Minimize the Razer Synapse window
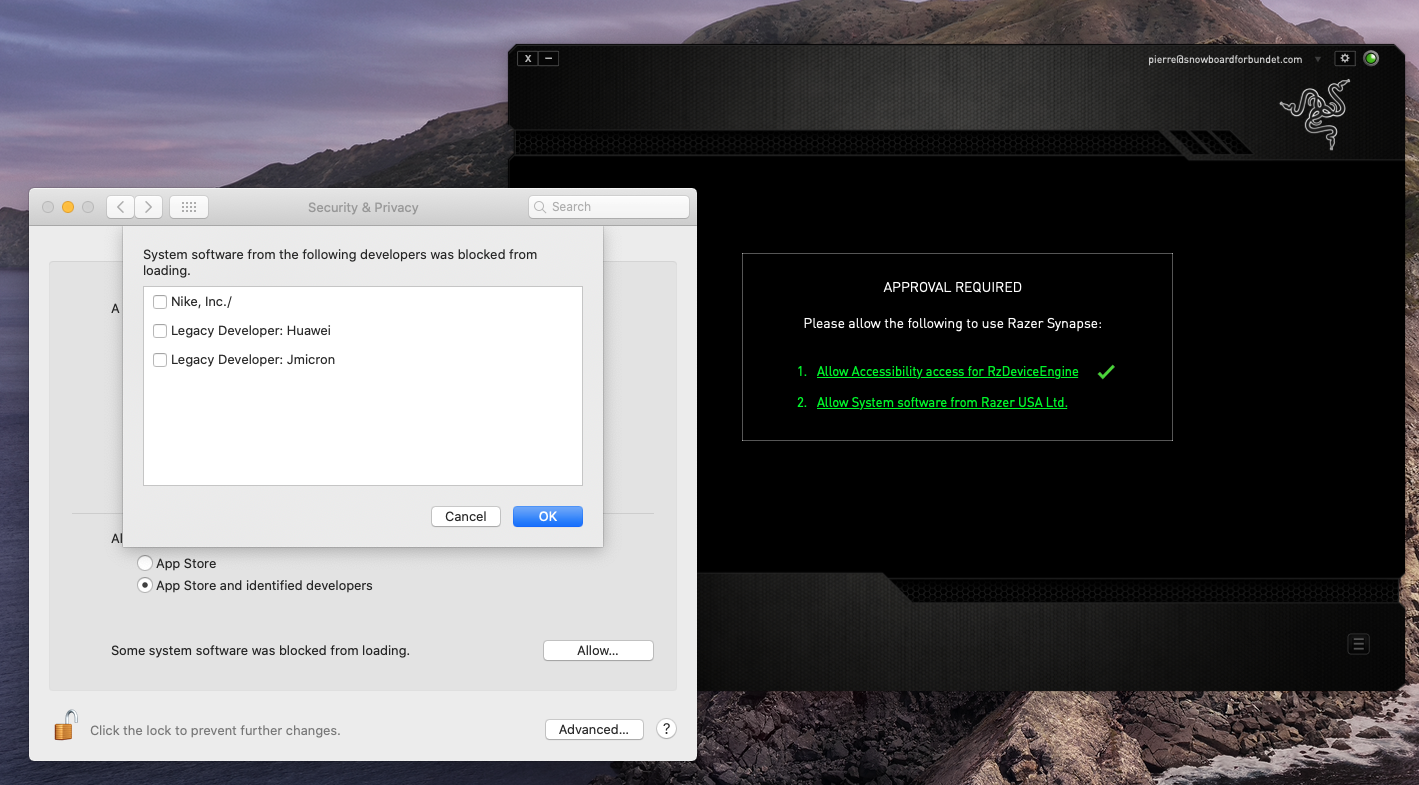Viewport: 1419px width, 785px height. click(548, 58)
